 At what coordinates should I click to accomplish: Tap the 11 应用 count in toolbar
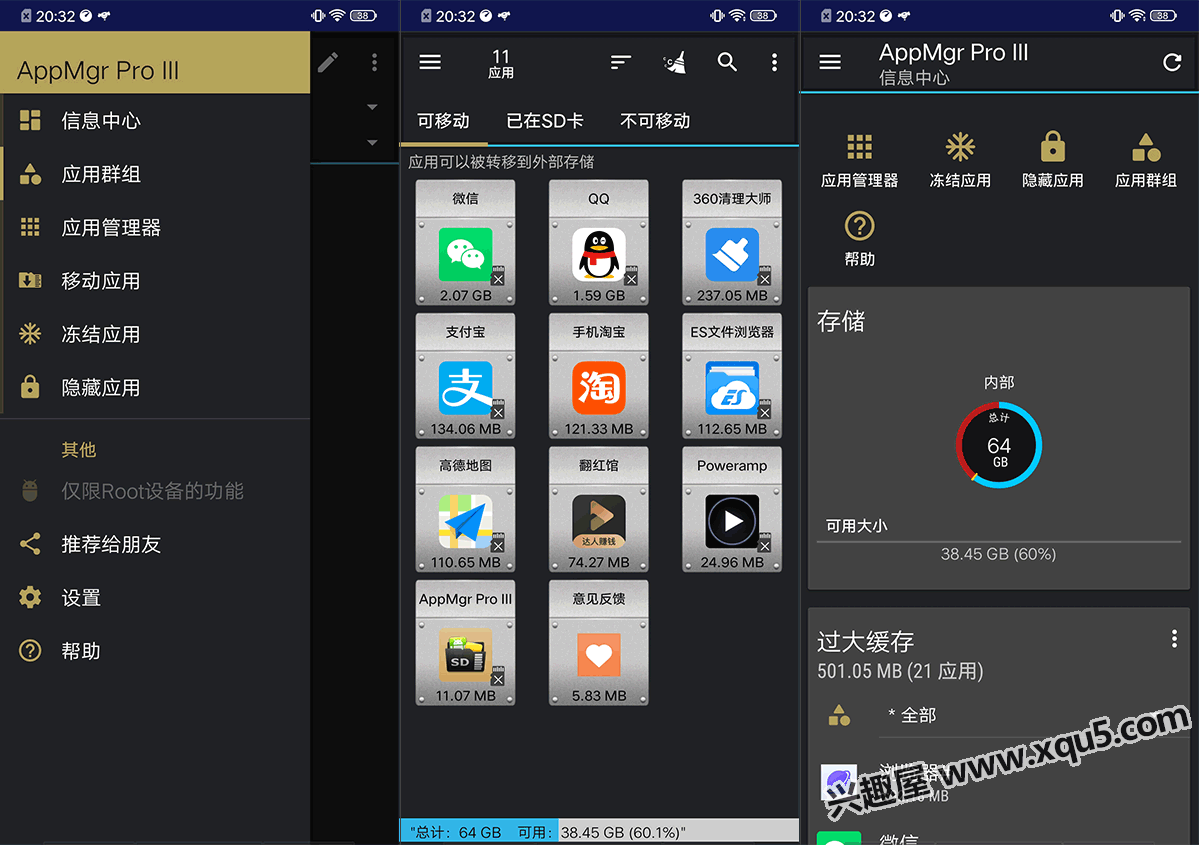(501, 64)
